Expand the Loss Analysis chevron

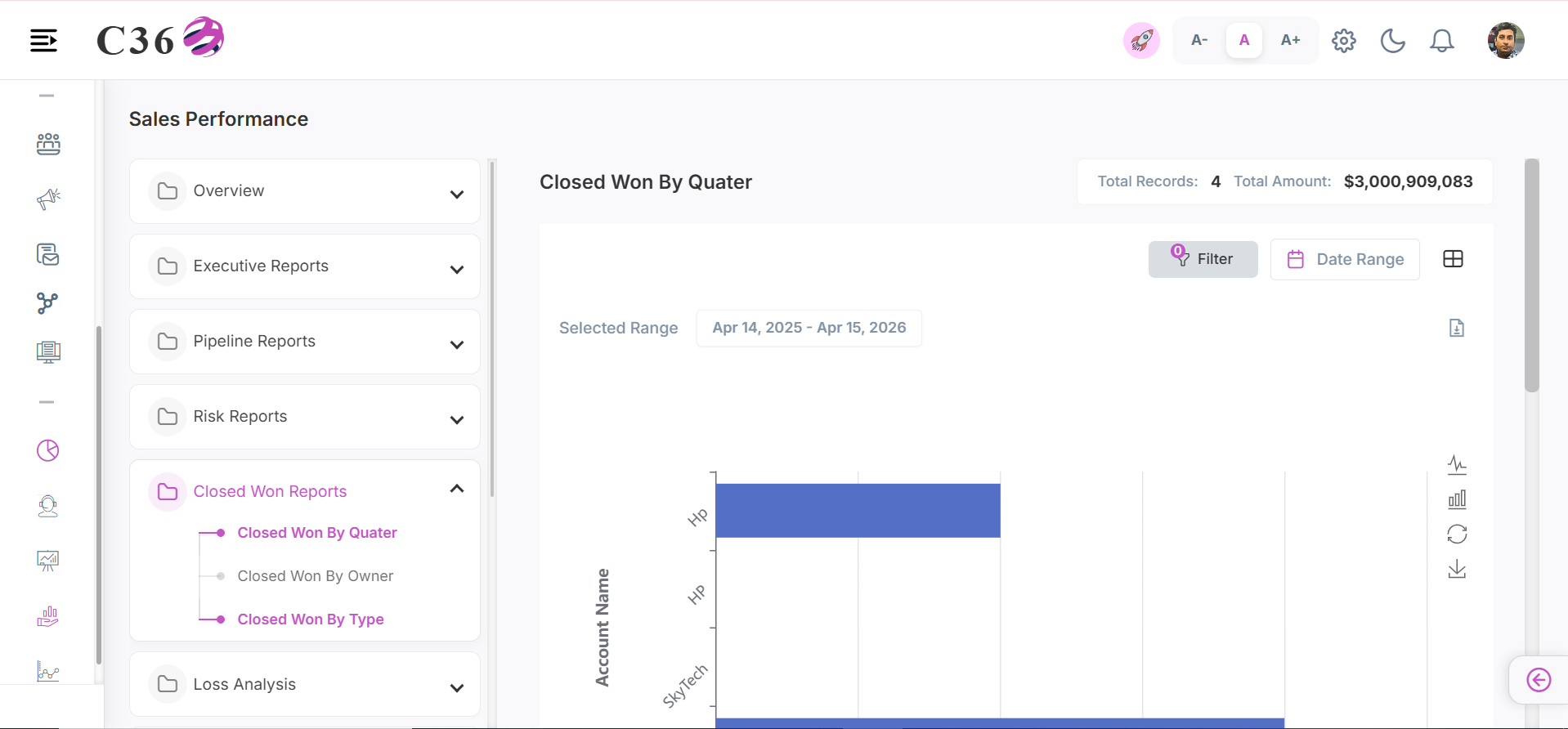click(457, 688)
